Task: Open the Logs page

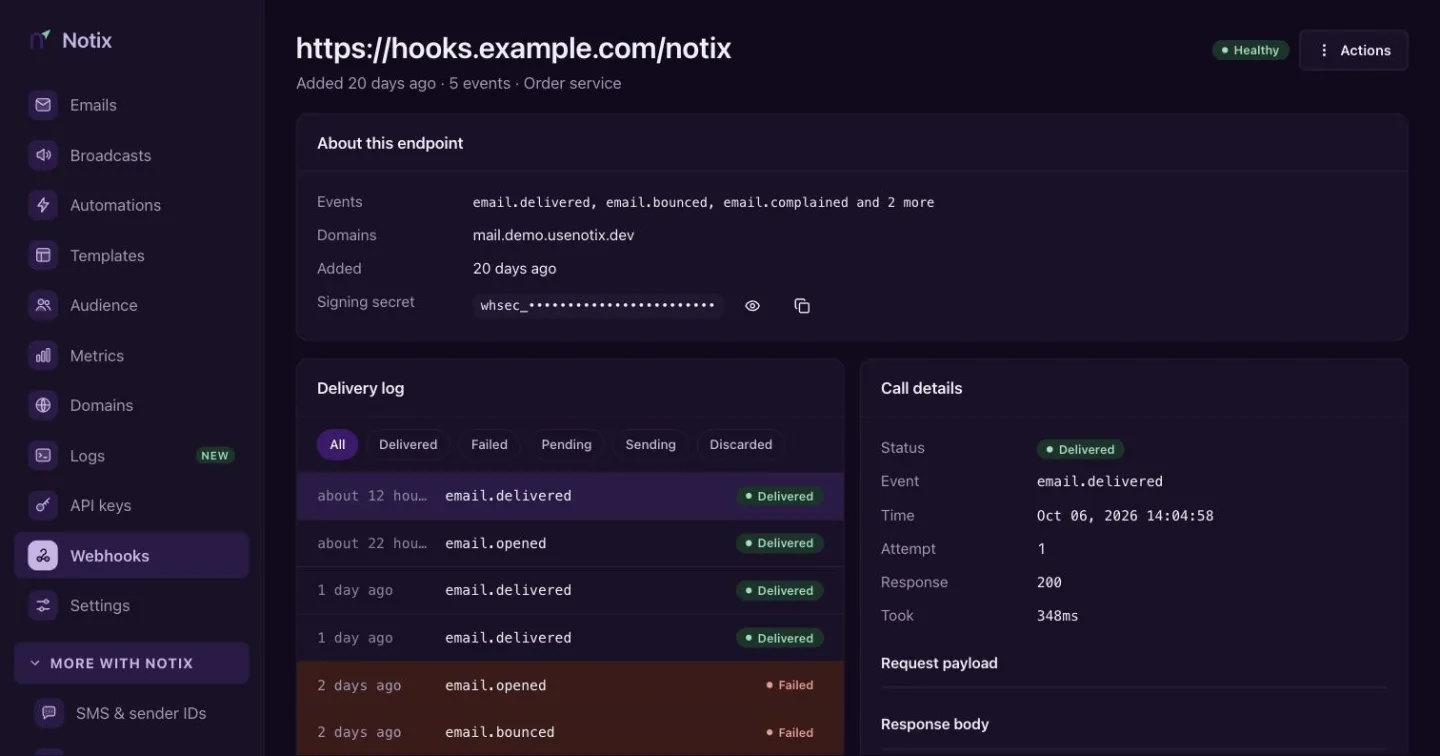Action: click(x=131, y=455)
